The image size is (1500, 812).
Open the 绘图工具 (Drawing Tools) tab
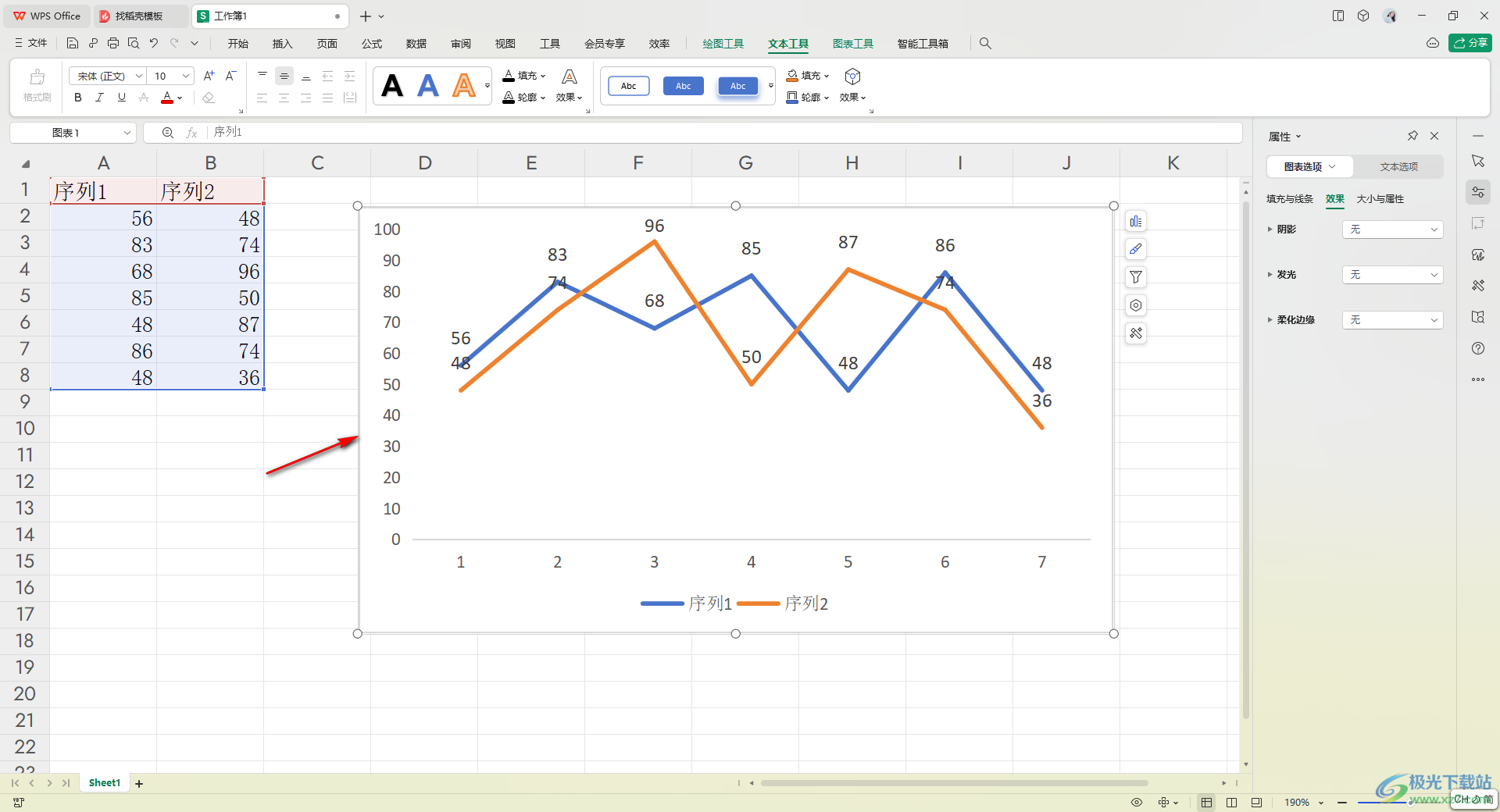pos(723,44)
